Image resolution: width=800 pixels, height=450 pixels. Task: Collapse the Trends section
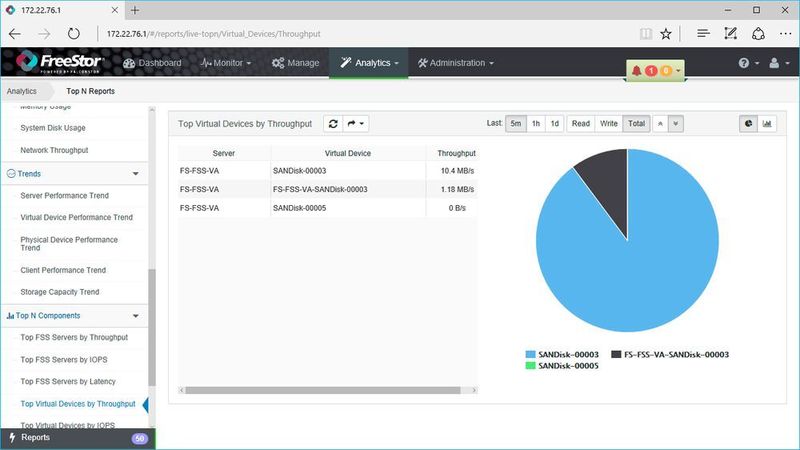[136, 173]
